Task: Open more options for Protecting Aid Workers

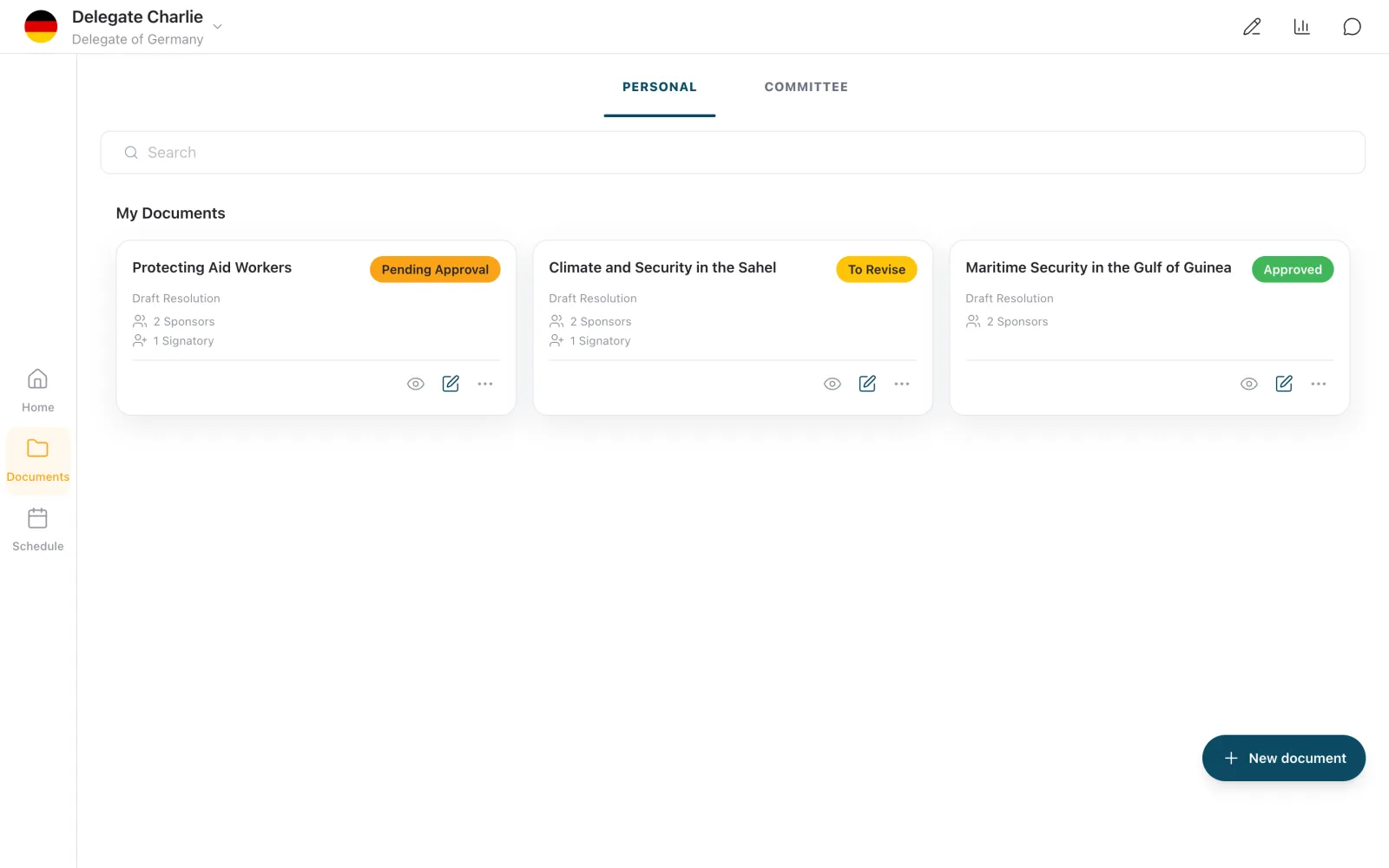Action: coord(485,384)
